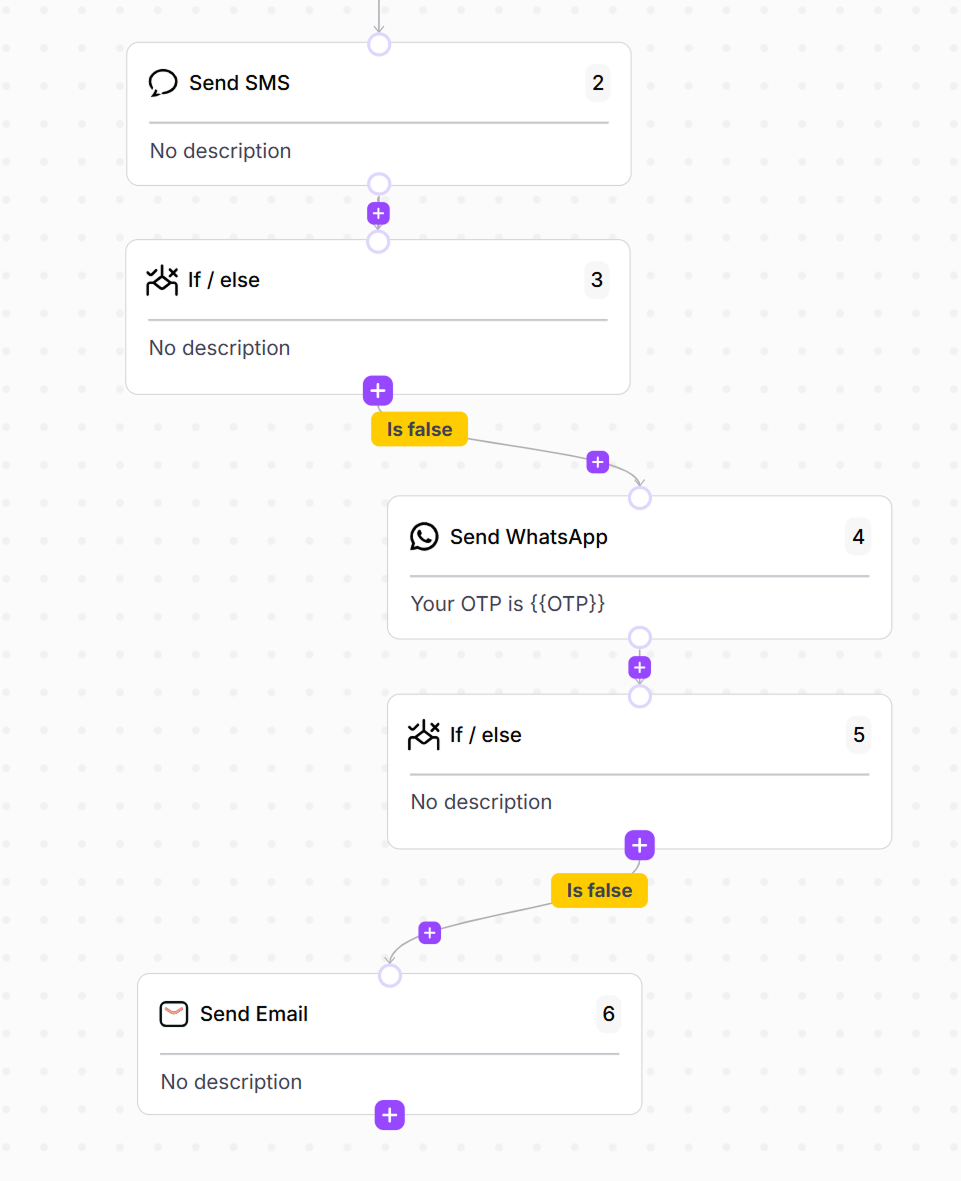The height and width of the screenshot is (1181, 961).
Task: Select the WhatsApp icon on Send WhatsApp node
Action: coord(424,536)
